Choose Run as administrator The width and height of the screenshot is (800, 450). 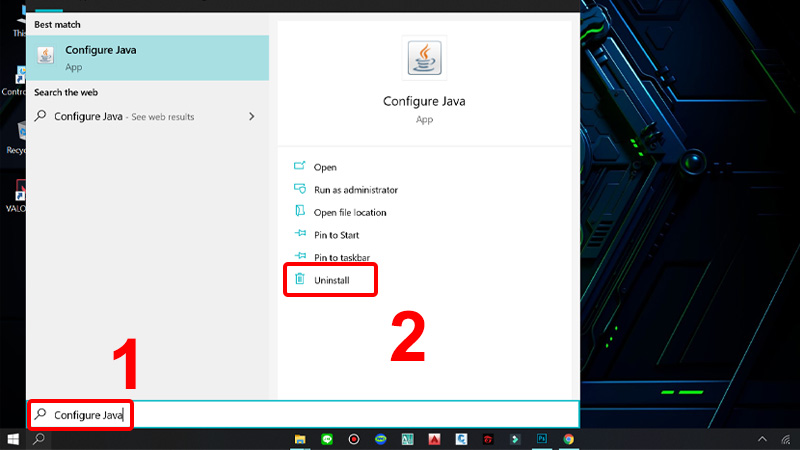tap(356, 190)
